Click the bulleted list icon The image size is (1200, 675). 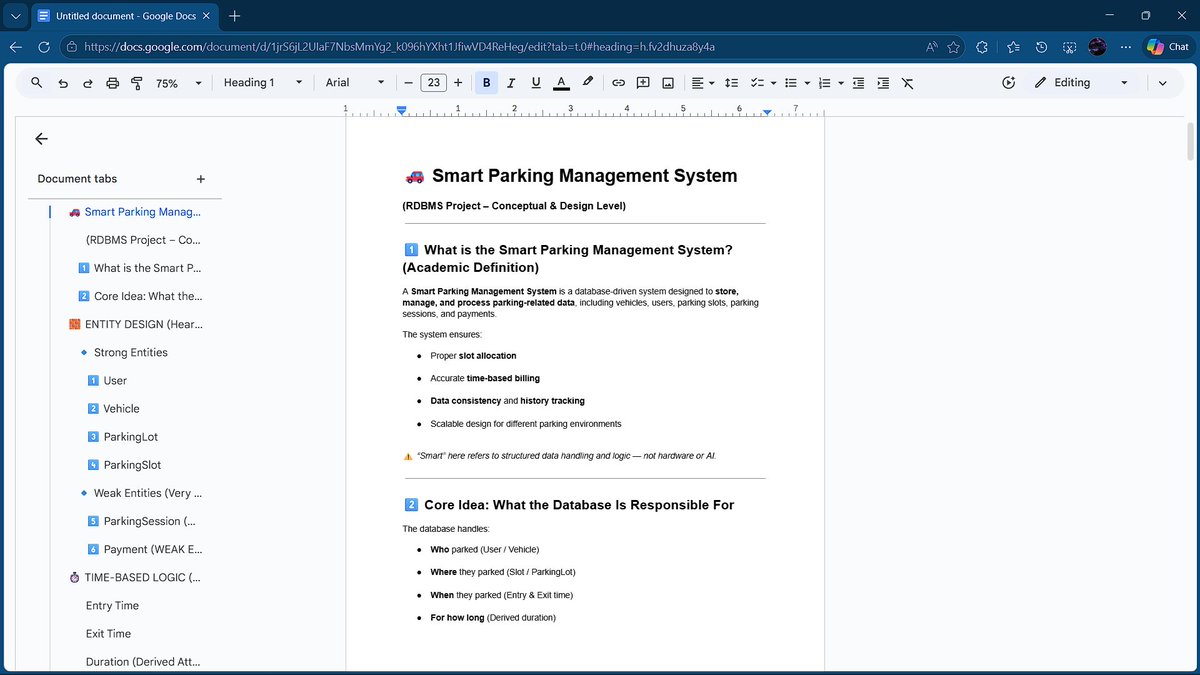(x=790, y=83)
